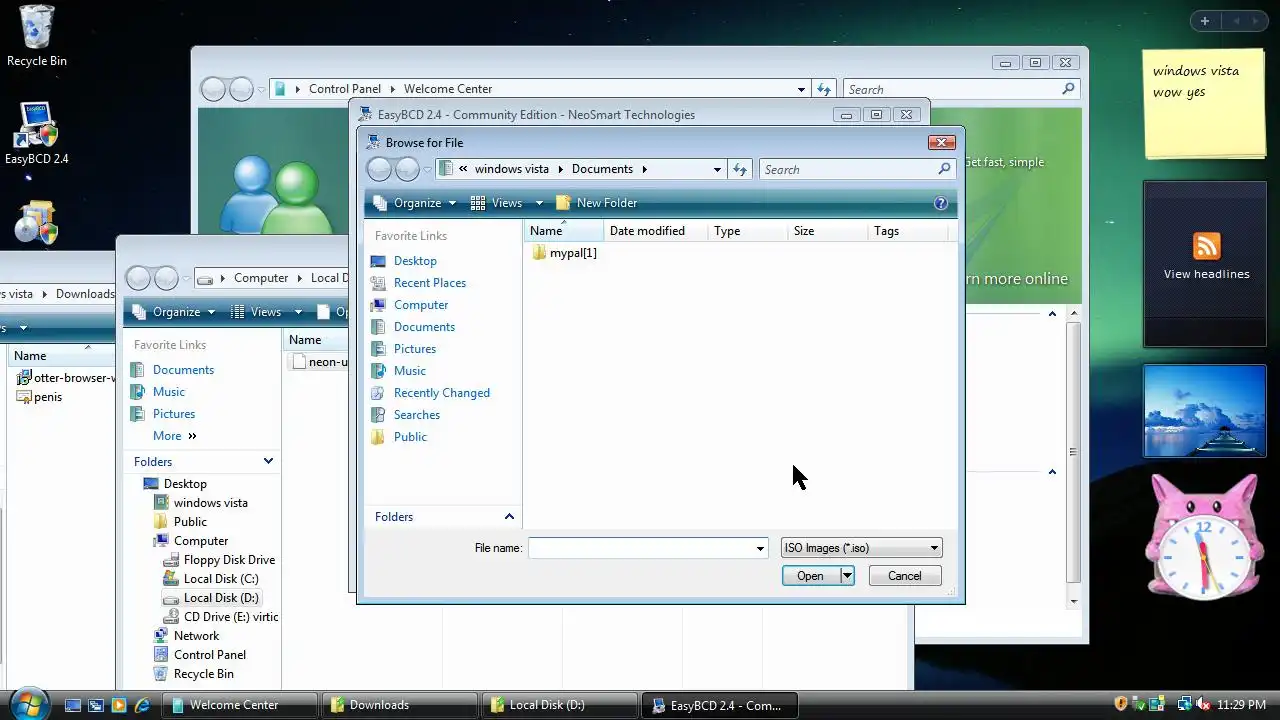Select Searches in Browse dialog favorite links
The height and width of the screenshot is (720, 1280).
pyautogui.click(x=417, y=415)
